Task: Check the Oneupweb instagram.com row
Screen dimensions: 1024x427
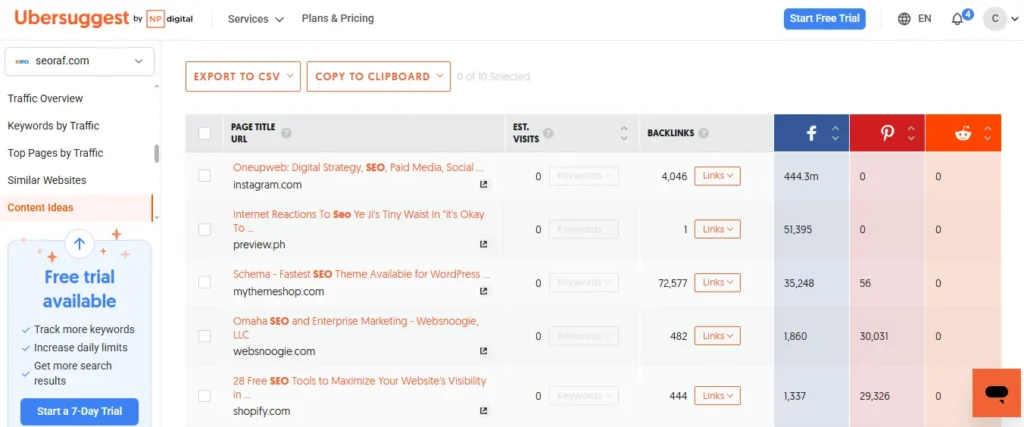Action: click(x=204, y=176)
